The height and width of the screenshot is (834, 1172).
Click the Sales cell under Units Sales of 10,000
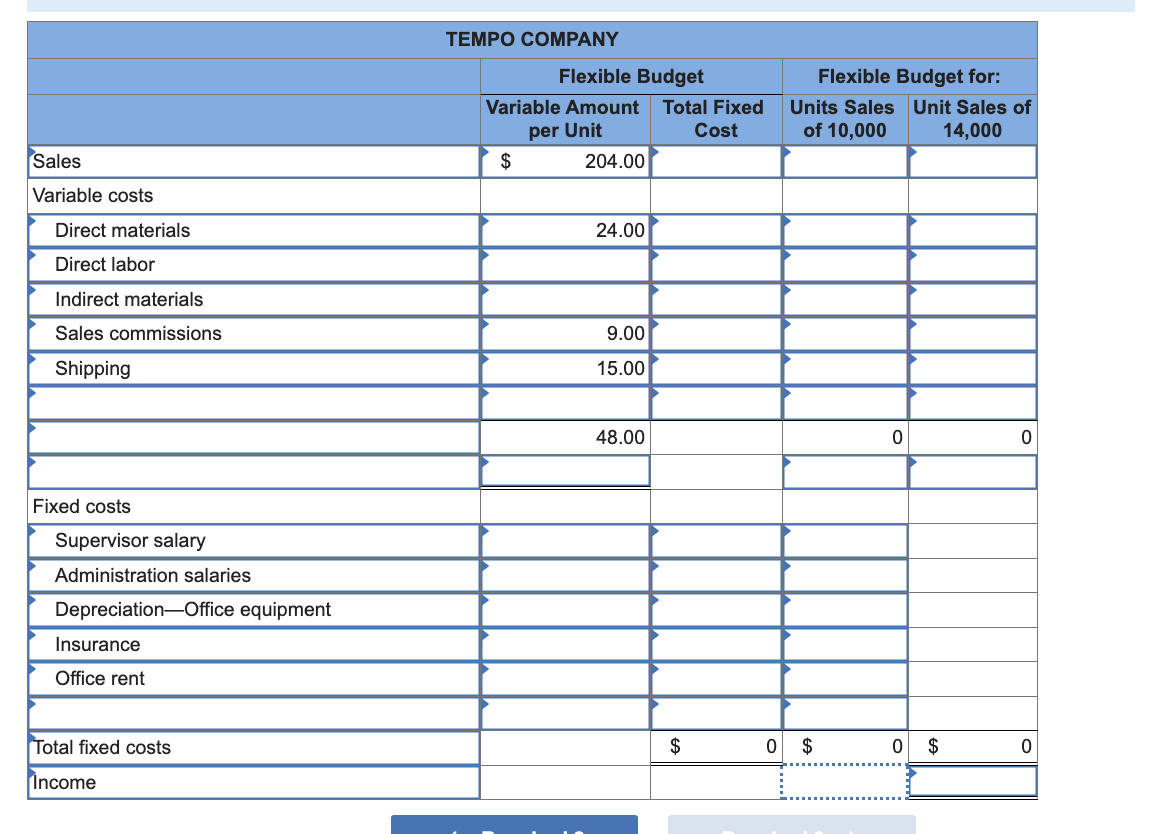click(x=845, y=161)
